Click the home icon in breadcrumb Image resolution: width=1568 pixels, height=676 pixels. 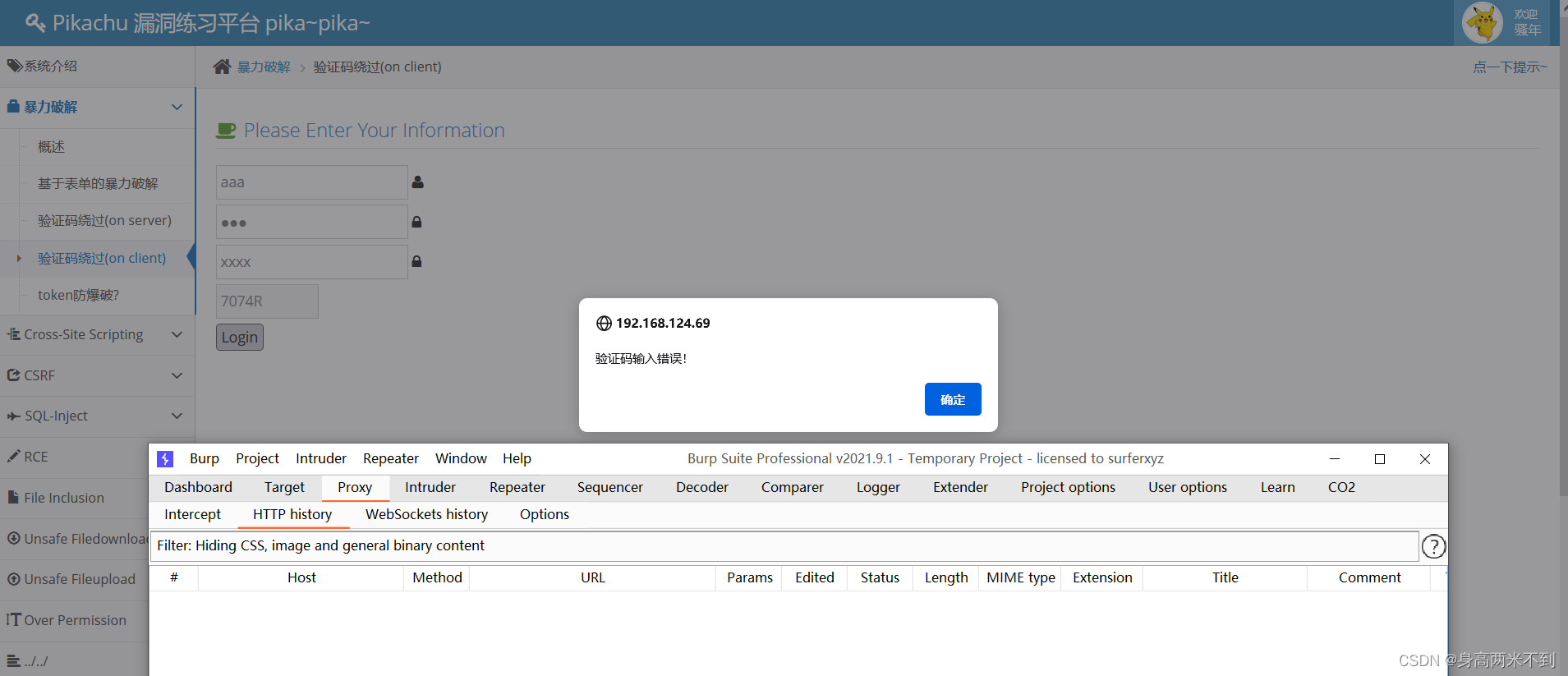[222, 67]
